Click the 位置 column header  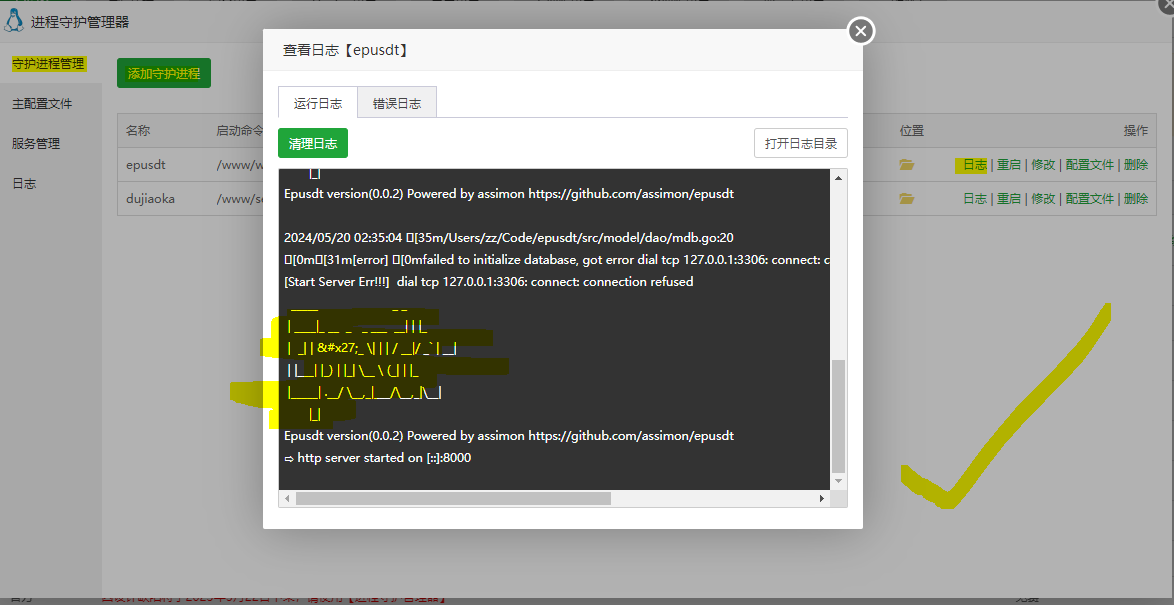coord(911,130)
